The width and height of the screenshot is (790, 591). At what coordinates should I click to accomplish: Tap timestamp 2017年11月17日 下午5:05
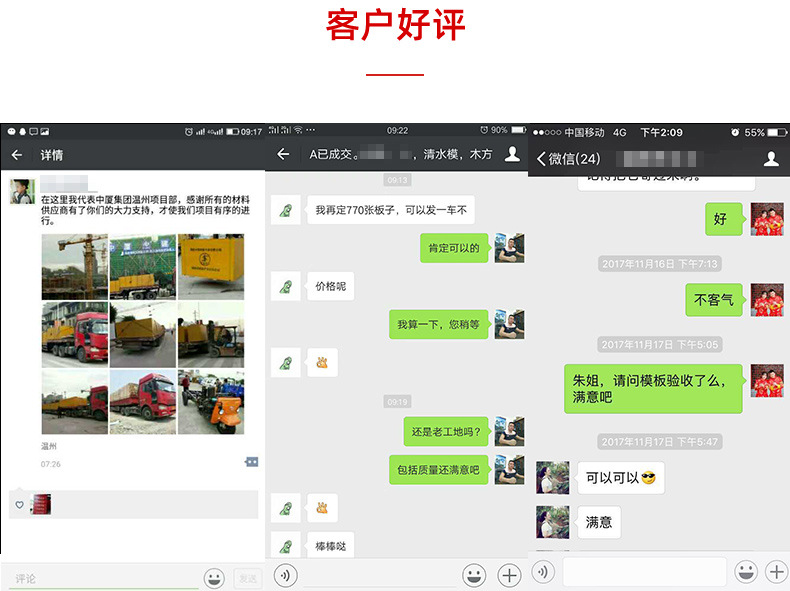click(660, 345)
